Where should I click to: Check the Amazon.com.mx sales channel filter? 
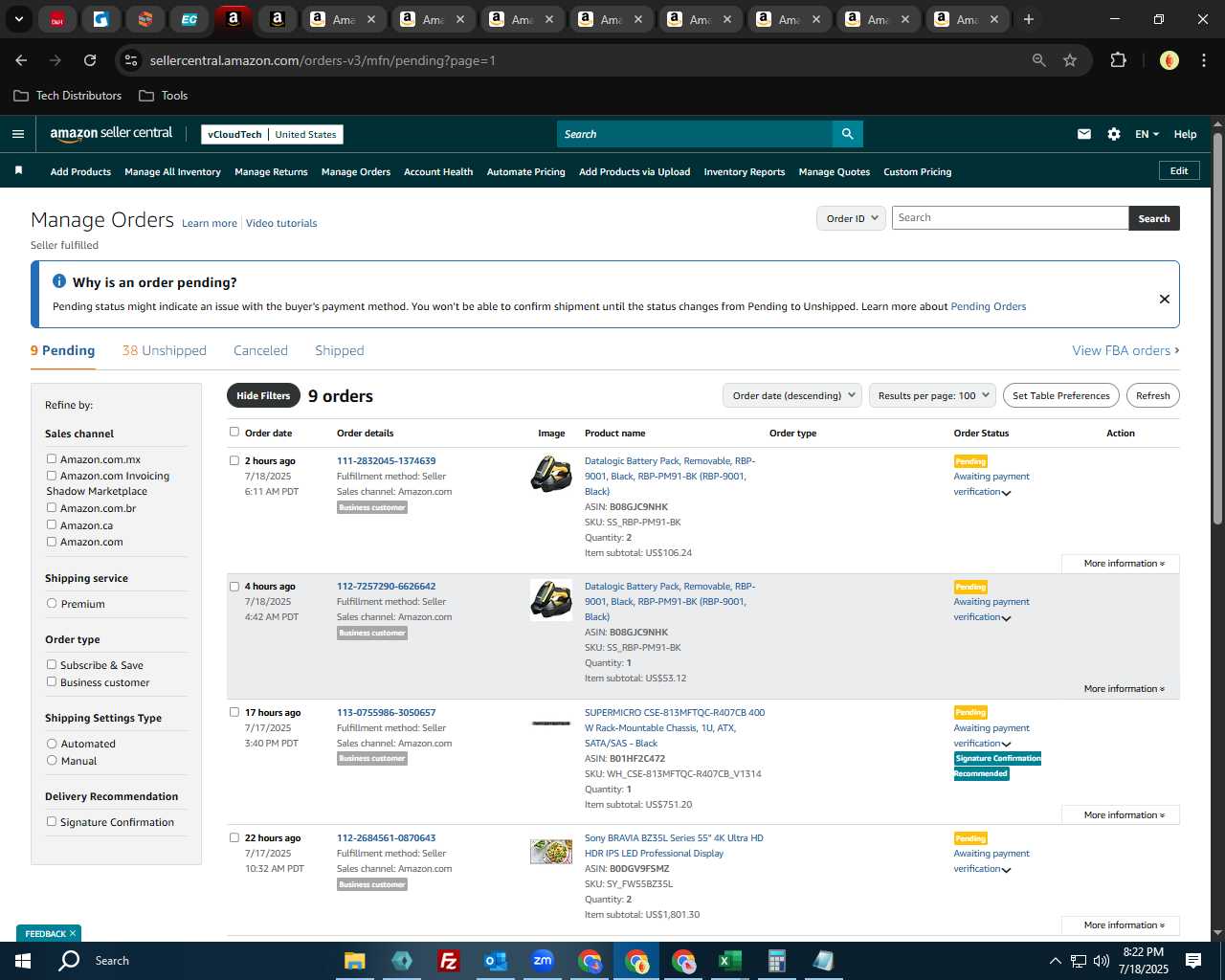point(52,458)
